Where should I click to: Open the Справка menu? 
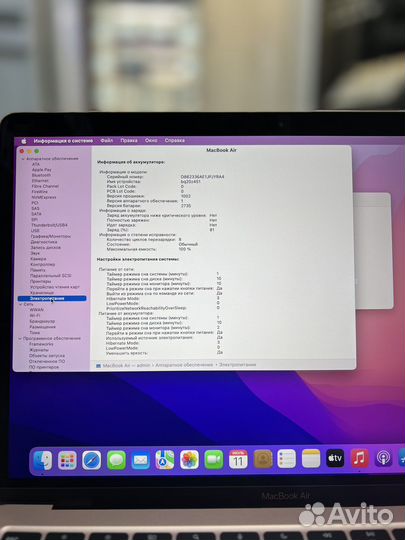point(175,141)
